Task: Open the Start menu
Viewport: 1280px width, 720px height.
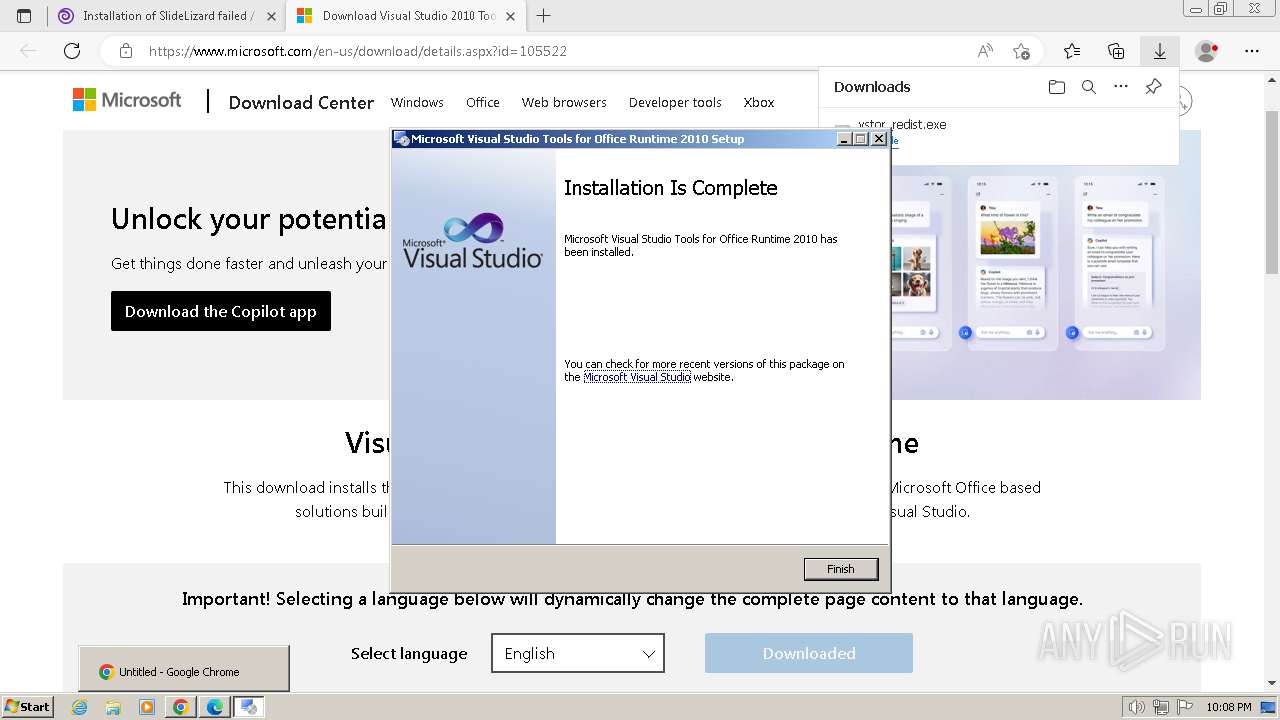Action: click(27, 706)
